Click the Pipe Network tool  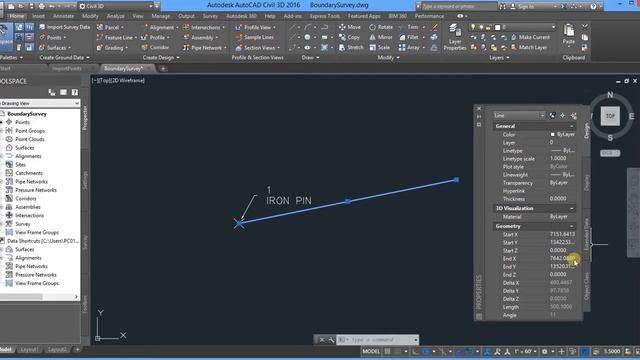click(x=204, y=48)
